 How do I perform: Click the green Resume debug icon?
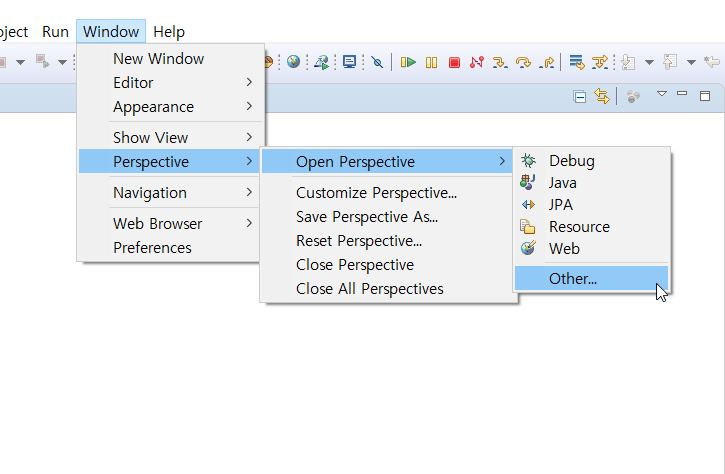pyautogui.click(x=408, y=62)
